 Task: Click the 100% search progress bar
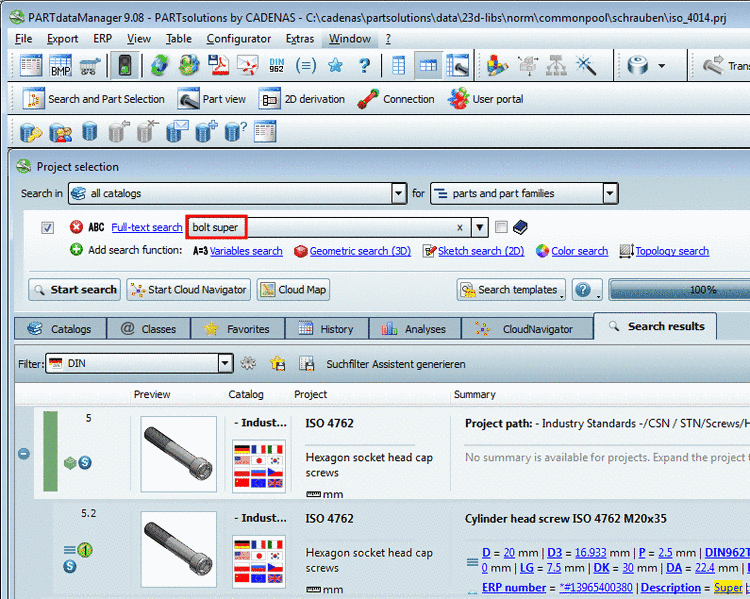680,290
